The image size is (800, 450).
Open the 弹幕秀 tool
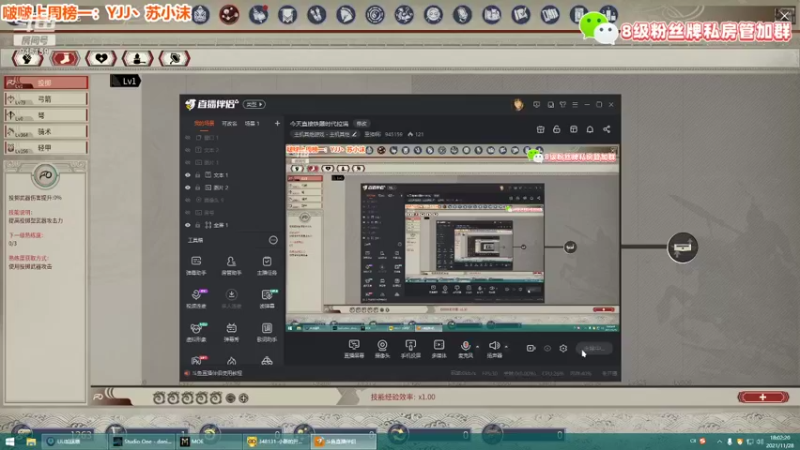231,332
